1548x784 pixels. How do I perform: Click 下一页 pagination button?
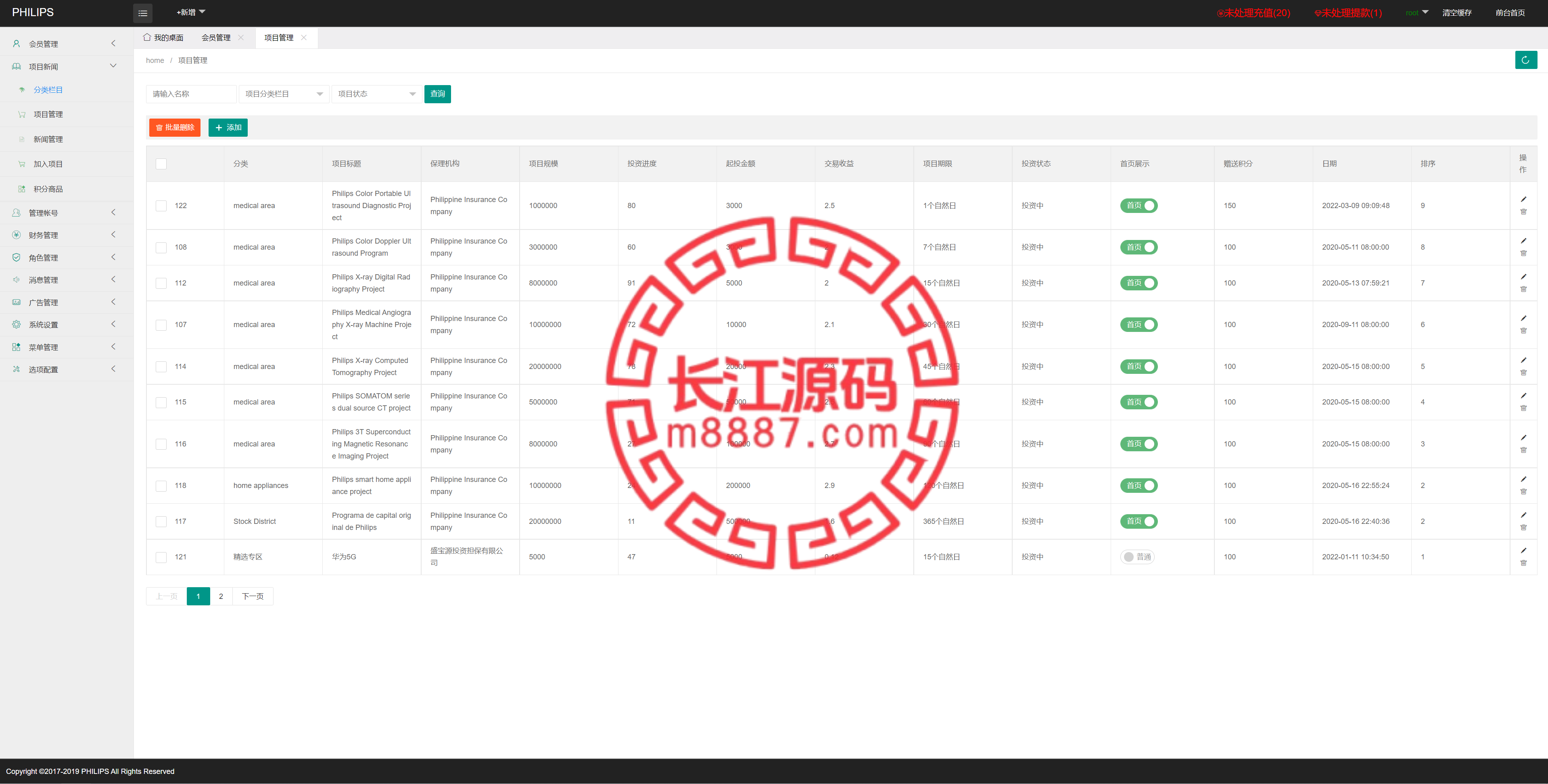(x=253, y=596)
